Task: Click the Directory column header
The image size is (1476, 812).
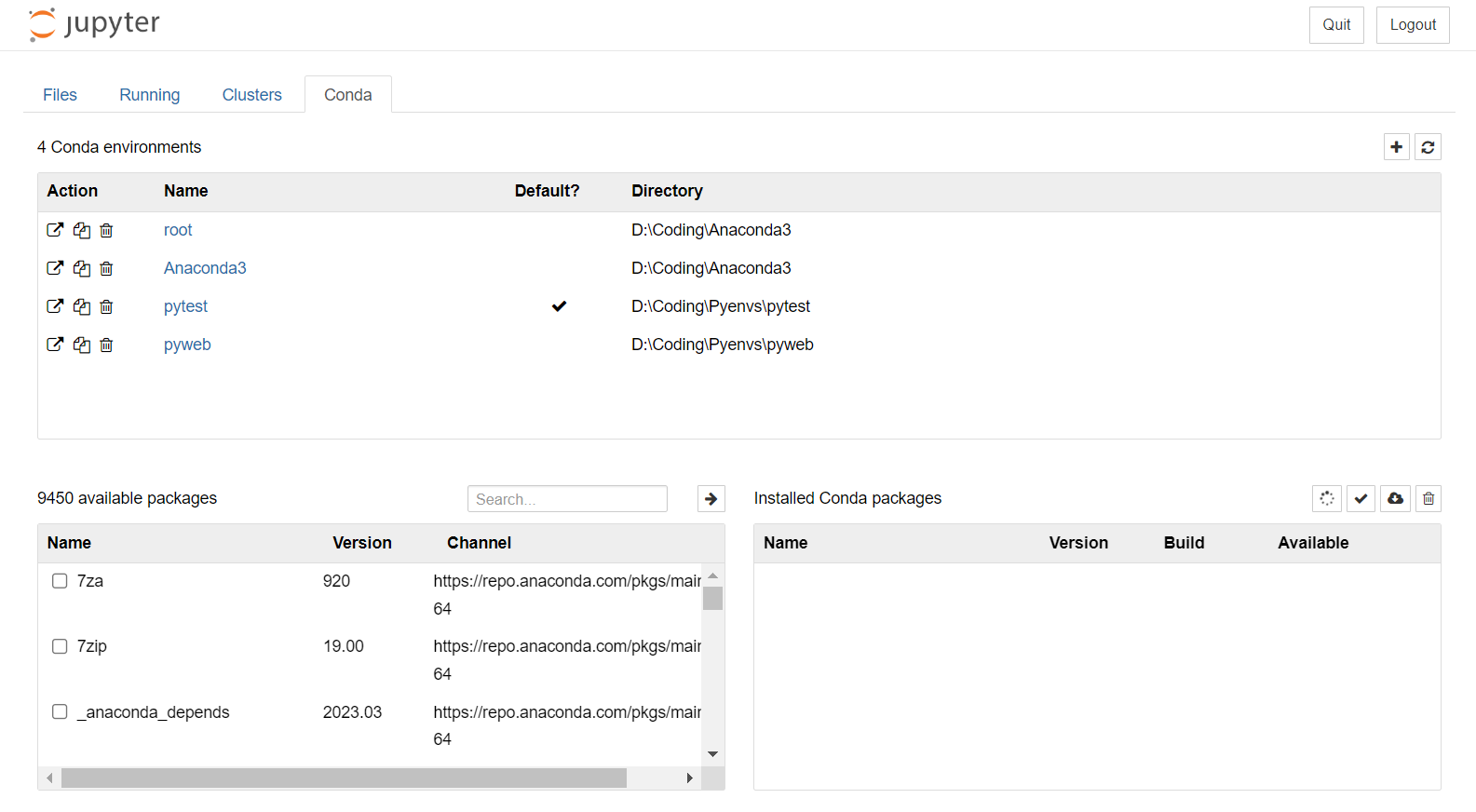Action: [x=667, y=191]
